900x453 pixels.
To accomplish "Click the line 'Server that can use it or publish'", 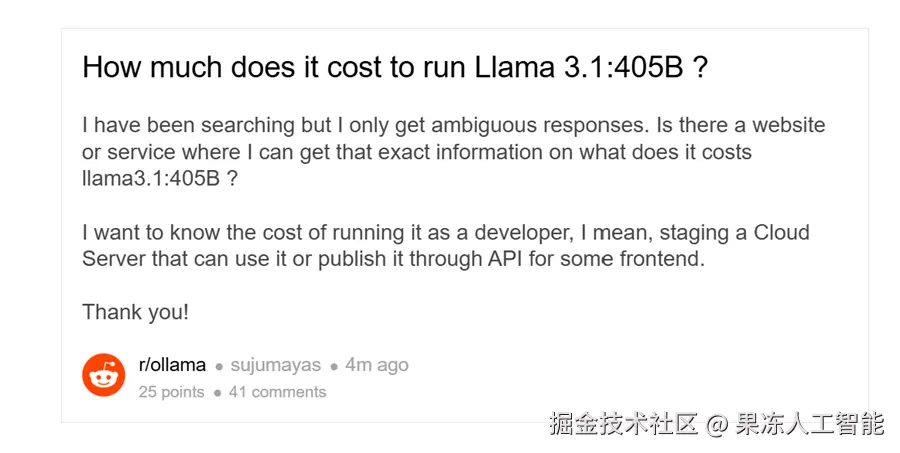I will pos(393,259).
